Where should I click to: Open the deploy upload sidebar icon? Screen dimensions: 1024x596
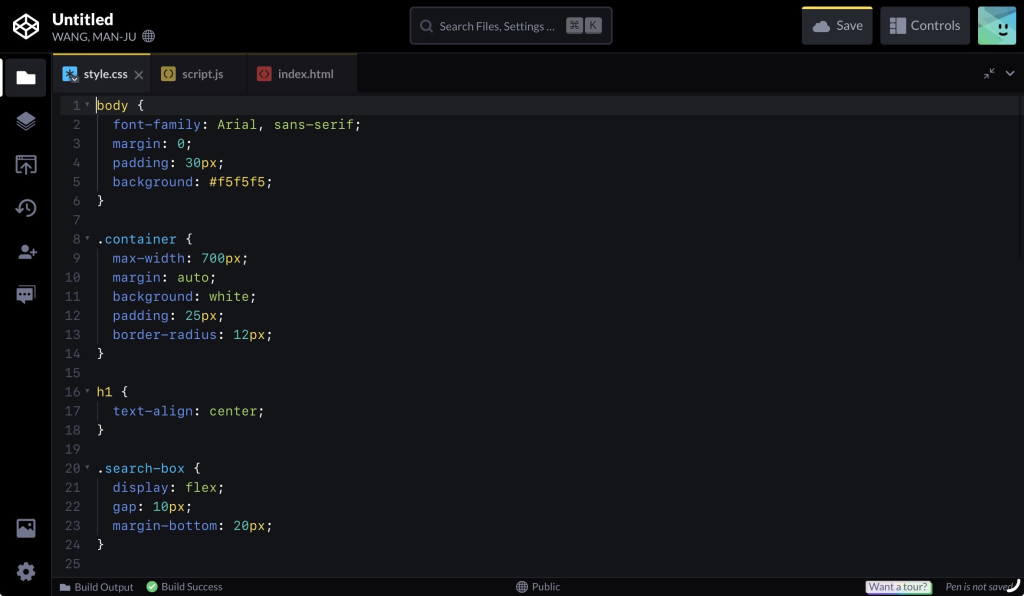[x=26, y=165]
